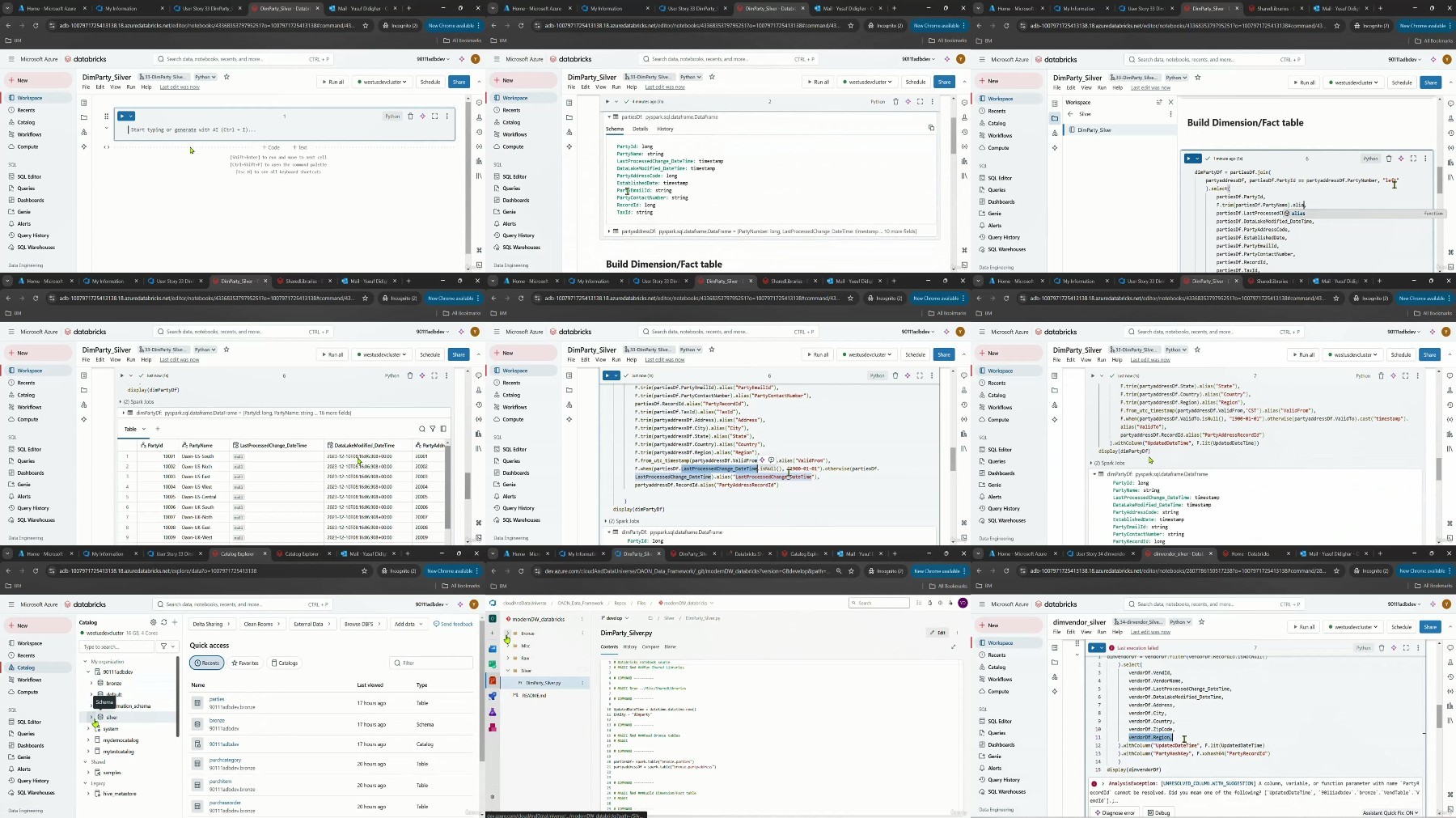Open catalog settings gear in Catalog Explorer window
Image resolution: width=1456 pixels, height=818 pixels.
coord(154,622)
